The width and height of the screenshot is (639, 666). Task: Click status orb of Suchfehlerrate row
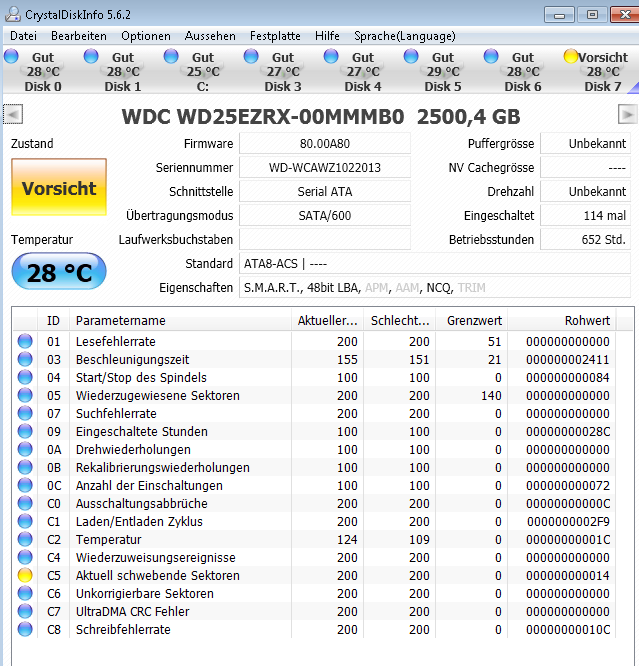click(25, 413)
